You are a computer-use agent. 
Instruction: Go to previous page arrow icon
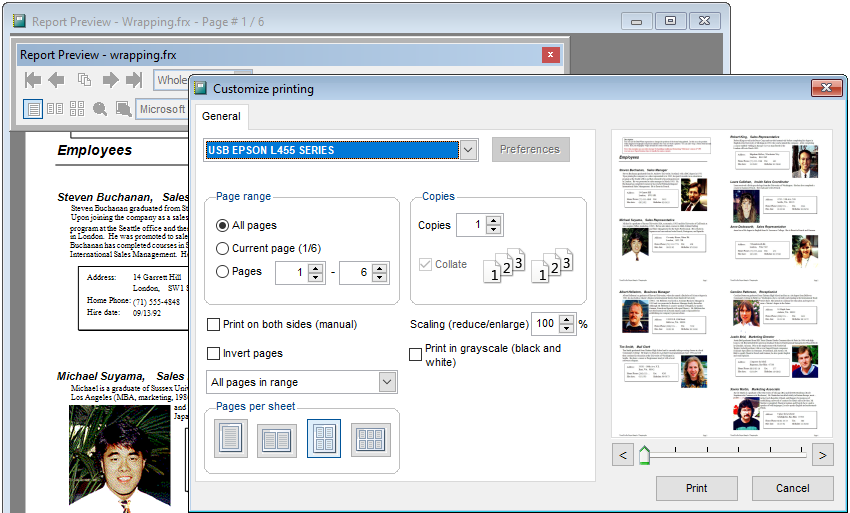(x=56, y=80)
